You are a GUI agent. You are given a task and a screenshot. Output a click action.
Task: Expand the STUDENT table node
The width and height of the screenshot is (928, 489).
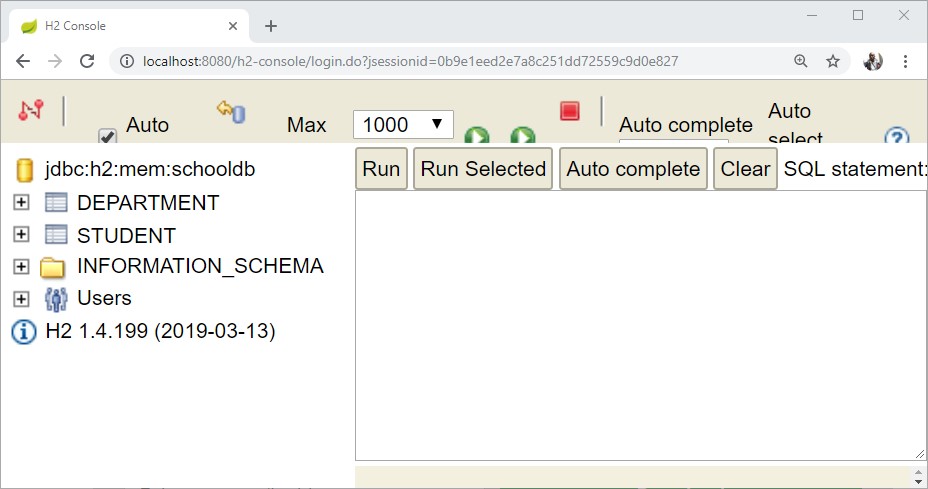coord(21,235)
